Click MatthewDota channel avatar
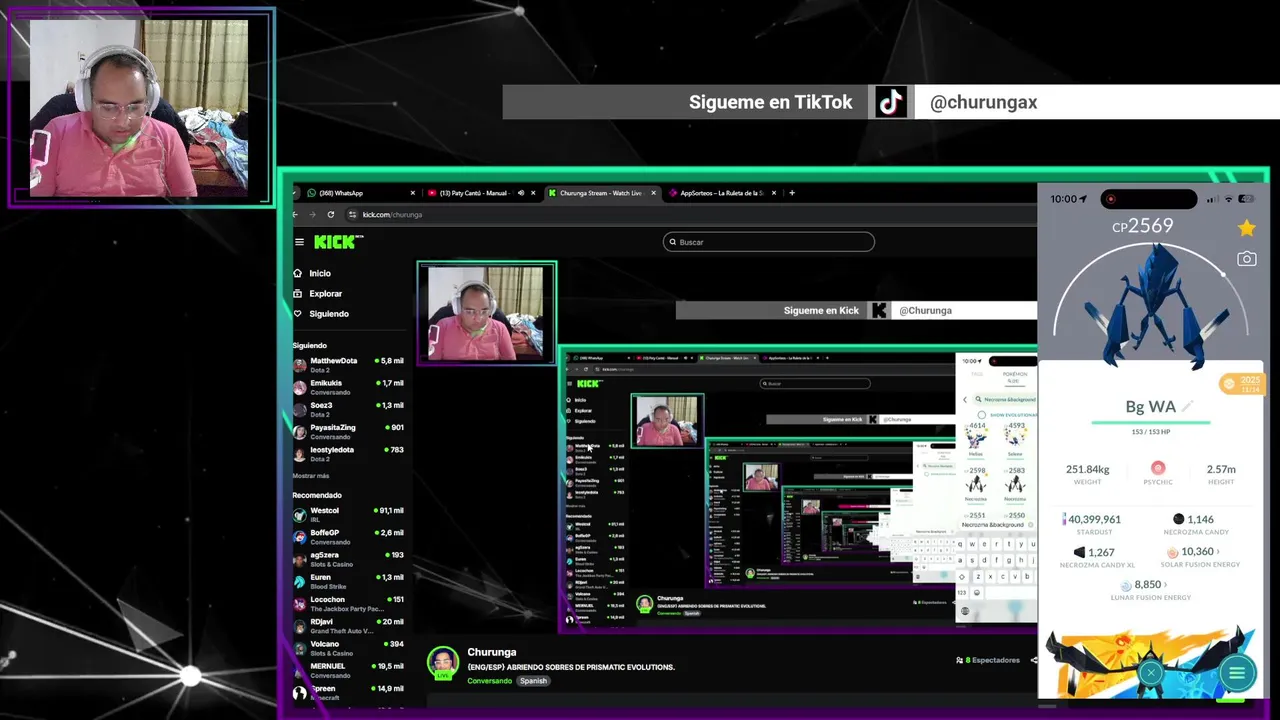1280x720 pixels. tap(299, 365)
